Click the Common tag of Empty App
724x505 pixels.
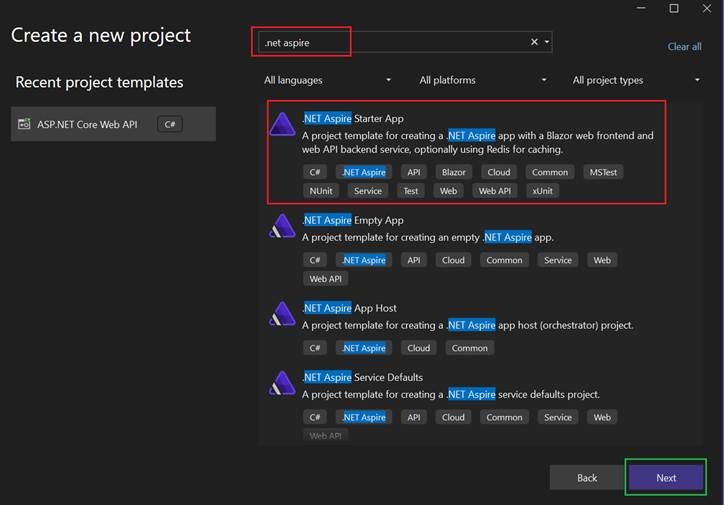504,260
